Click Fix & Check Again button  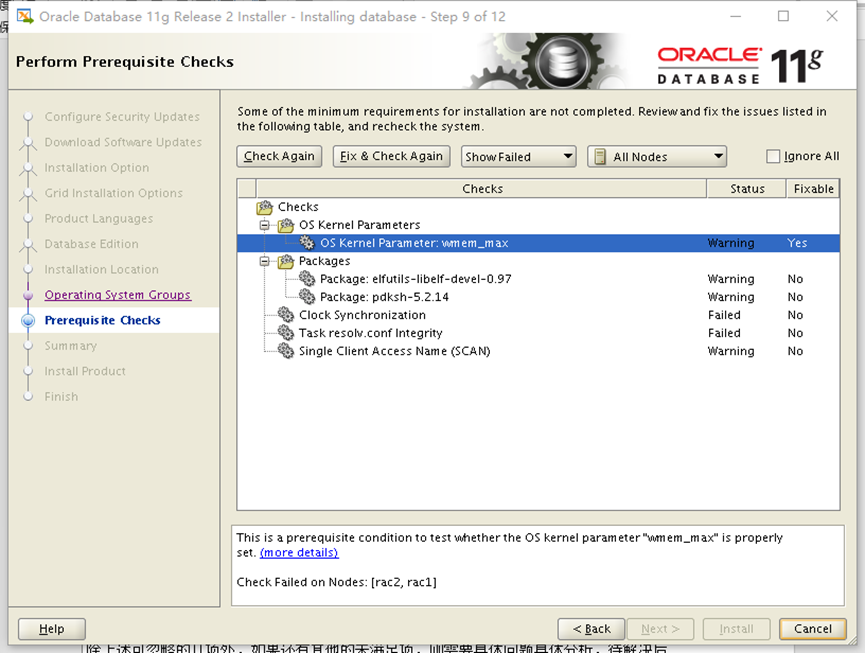391,157
